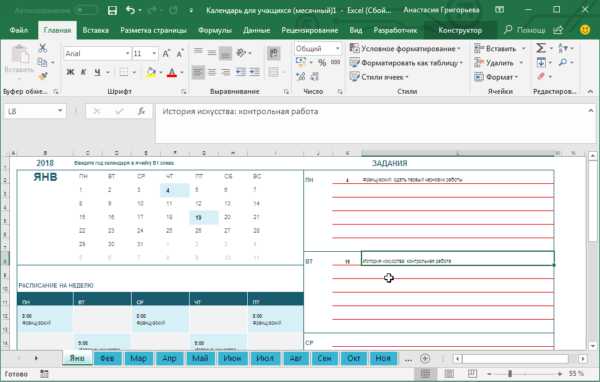Switch to the Фев sheet tab
600x382 pixels.
(107, 358)
